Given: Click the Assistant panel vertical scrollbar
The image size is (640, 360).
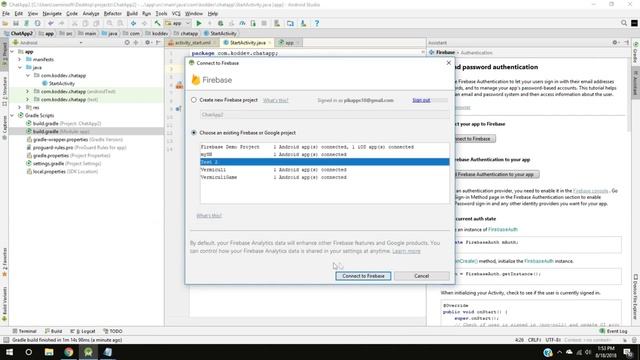Looking at the screenshot, I should coord(628,96).
